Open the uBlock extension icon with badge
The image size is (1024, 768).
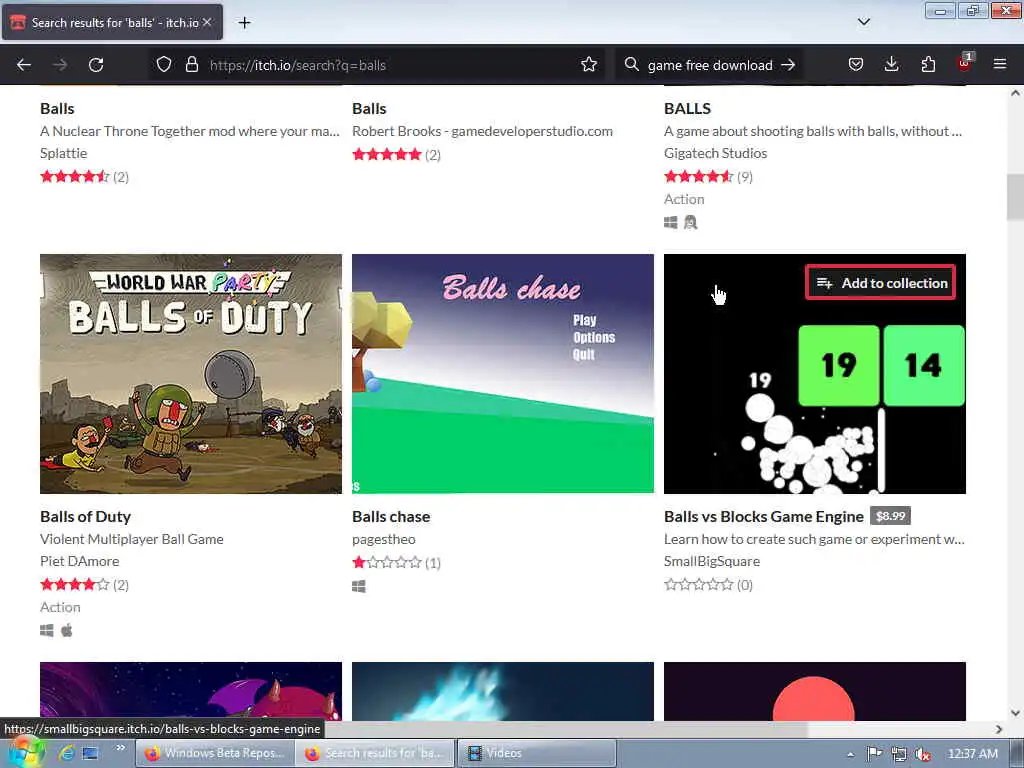click(x=965, y=63)
